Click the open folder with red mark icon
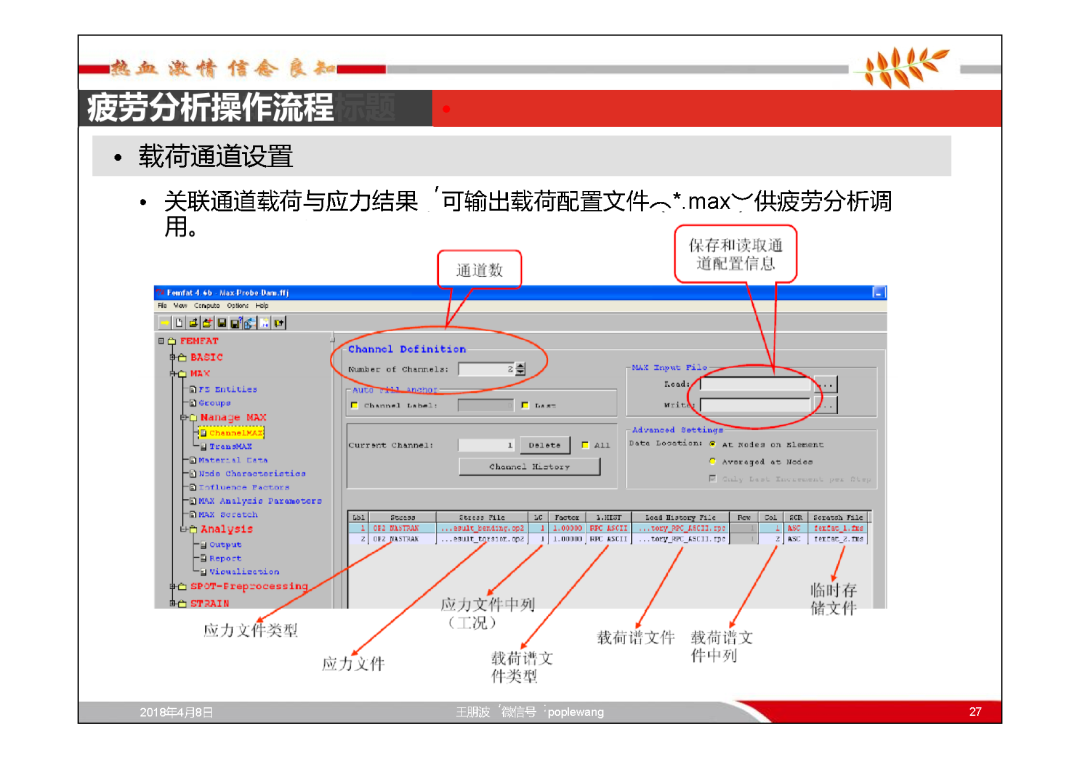Viewport: 1080px width, 759px height. [x=207, y=323]
